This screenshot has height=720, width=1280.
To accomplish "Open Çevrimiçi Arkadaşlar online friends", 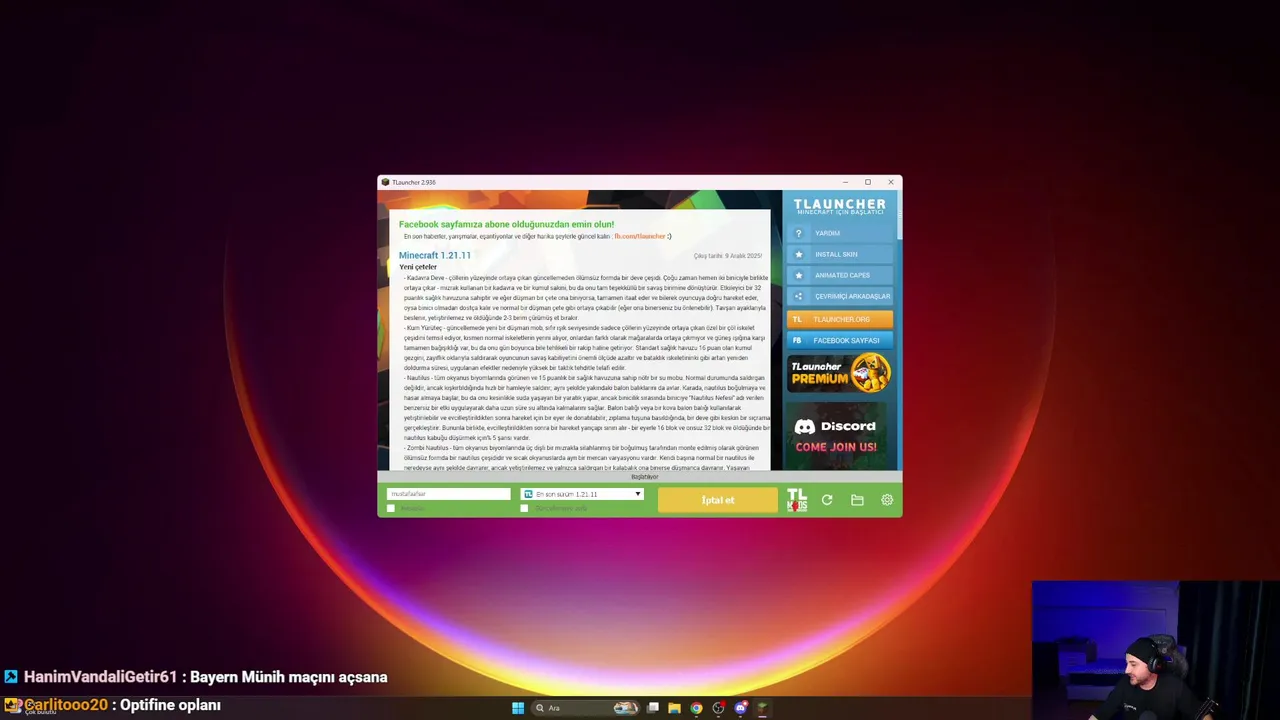I will click(840, 296).
